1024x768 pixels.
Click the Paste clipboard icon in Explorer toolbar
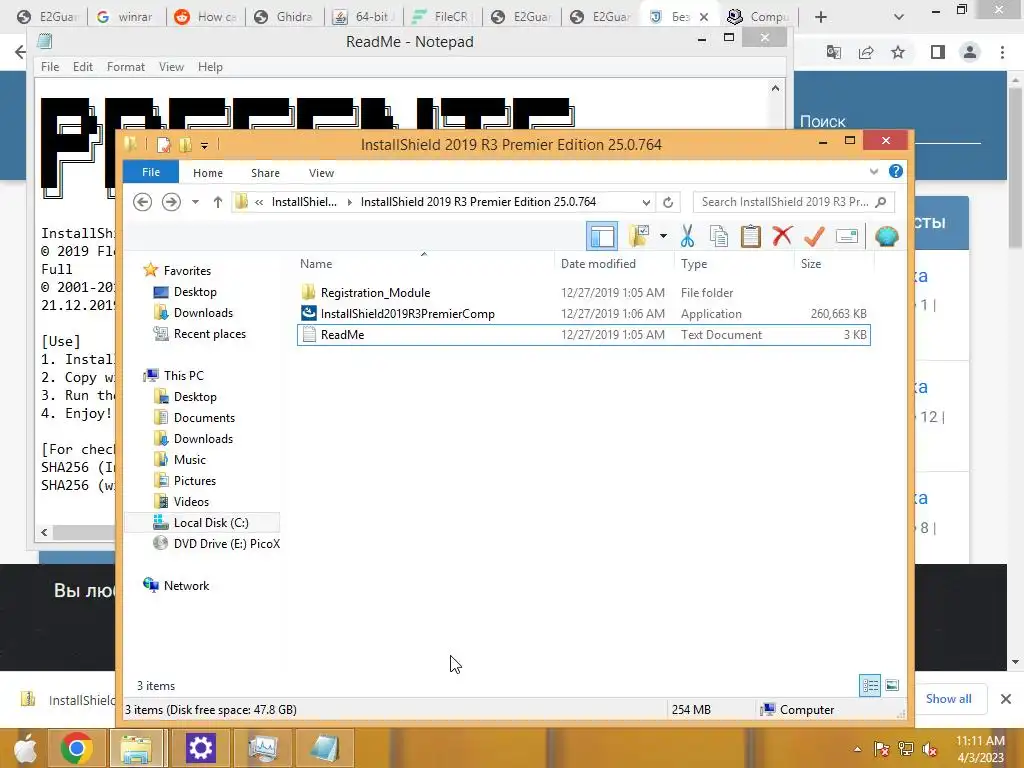pyautogui.click(x=750, y=236)
